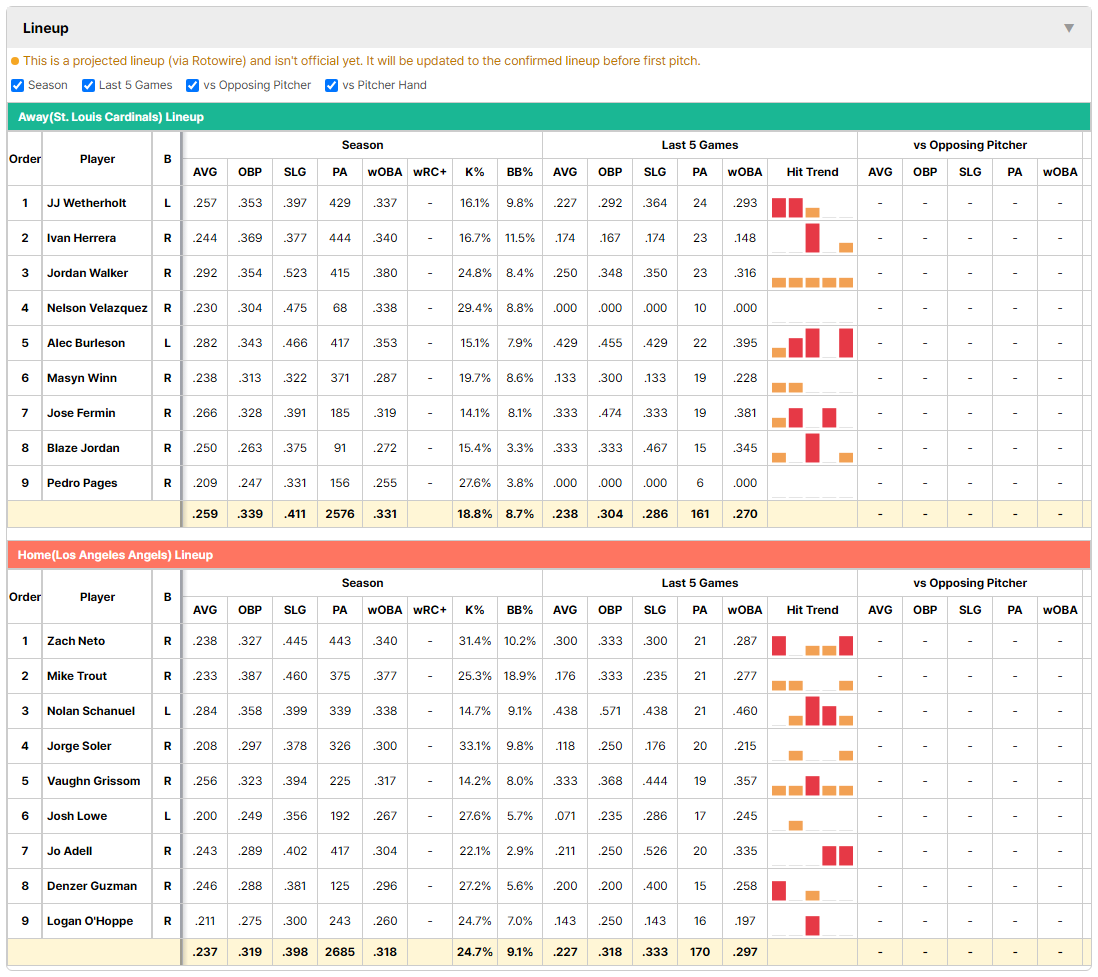Viewport: 1098px width, 977px height.
Task: Click Logan O'Hoppe's hit trend bar
Action: [812, 925]
